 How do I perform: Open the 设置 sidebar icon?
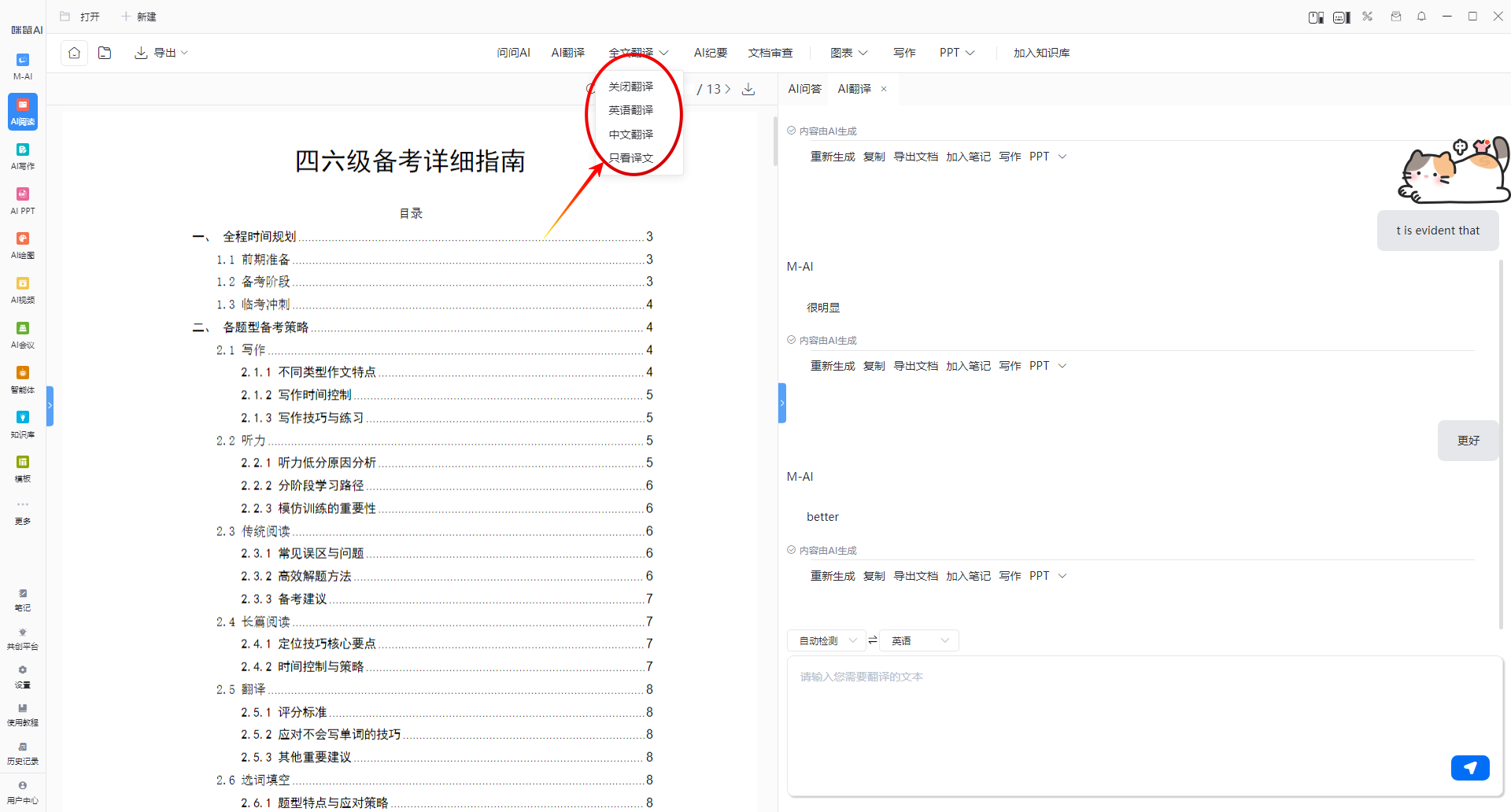click(x=23, y=676)
